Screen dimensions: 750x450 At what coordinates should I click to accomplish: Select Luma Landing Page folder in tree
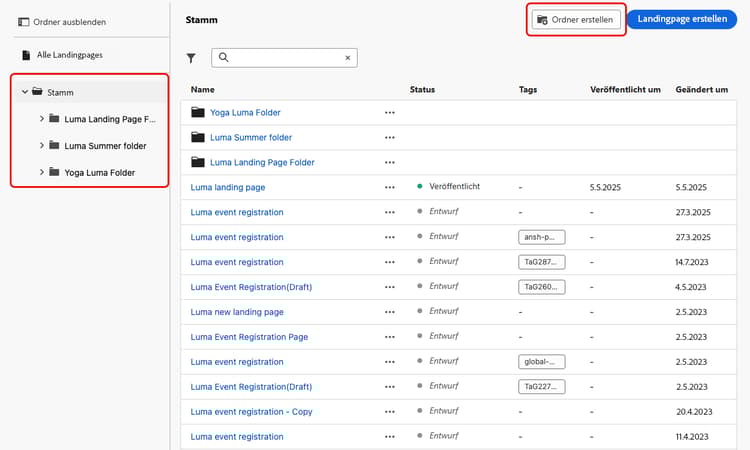109,119
